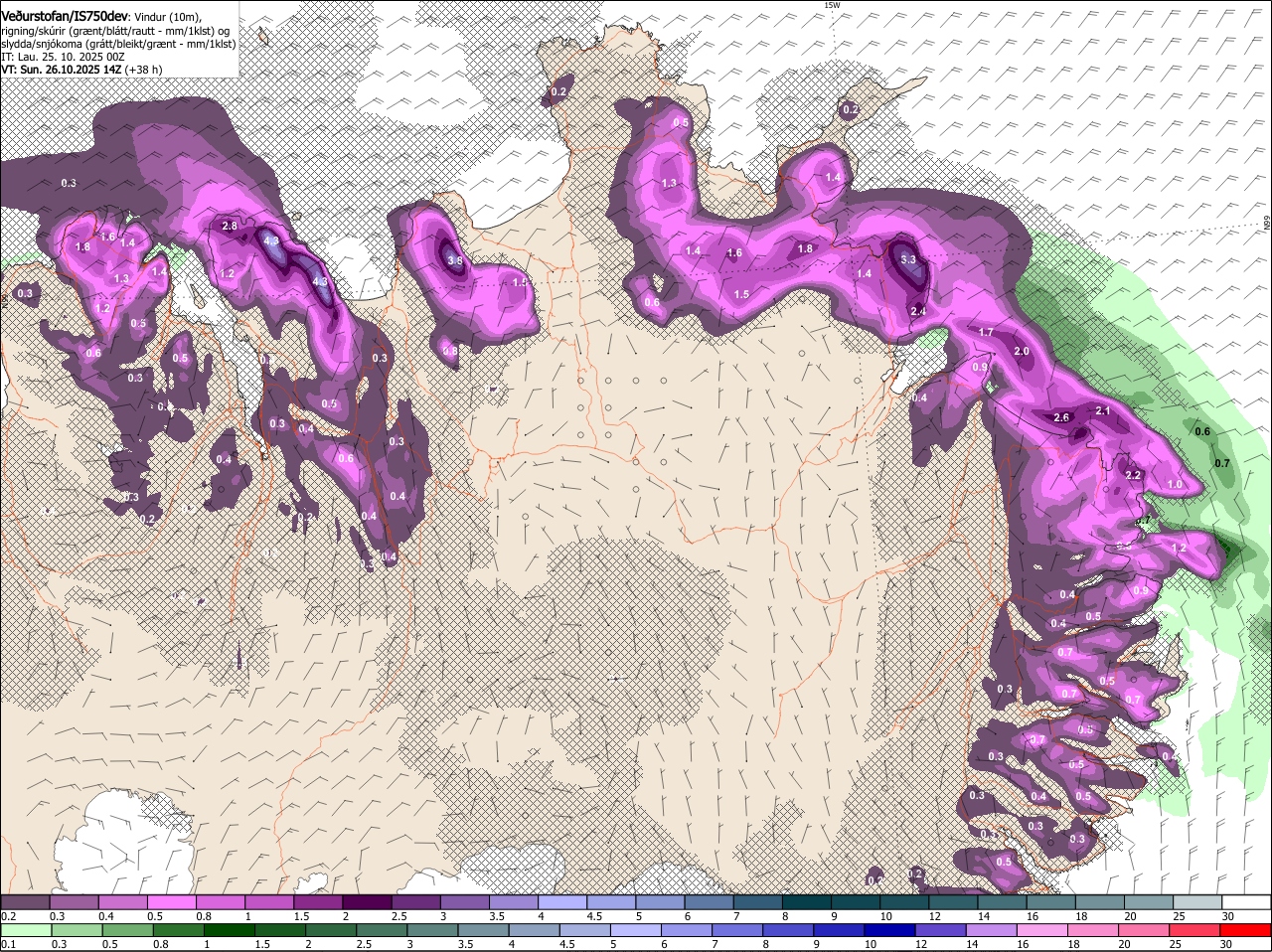Click the 1.7 value label on map

pyautogui.click(x=986, y=332)
